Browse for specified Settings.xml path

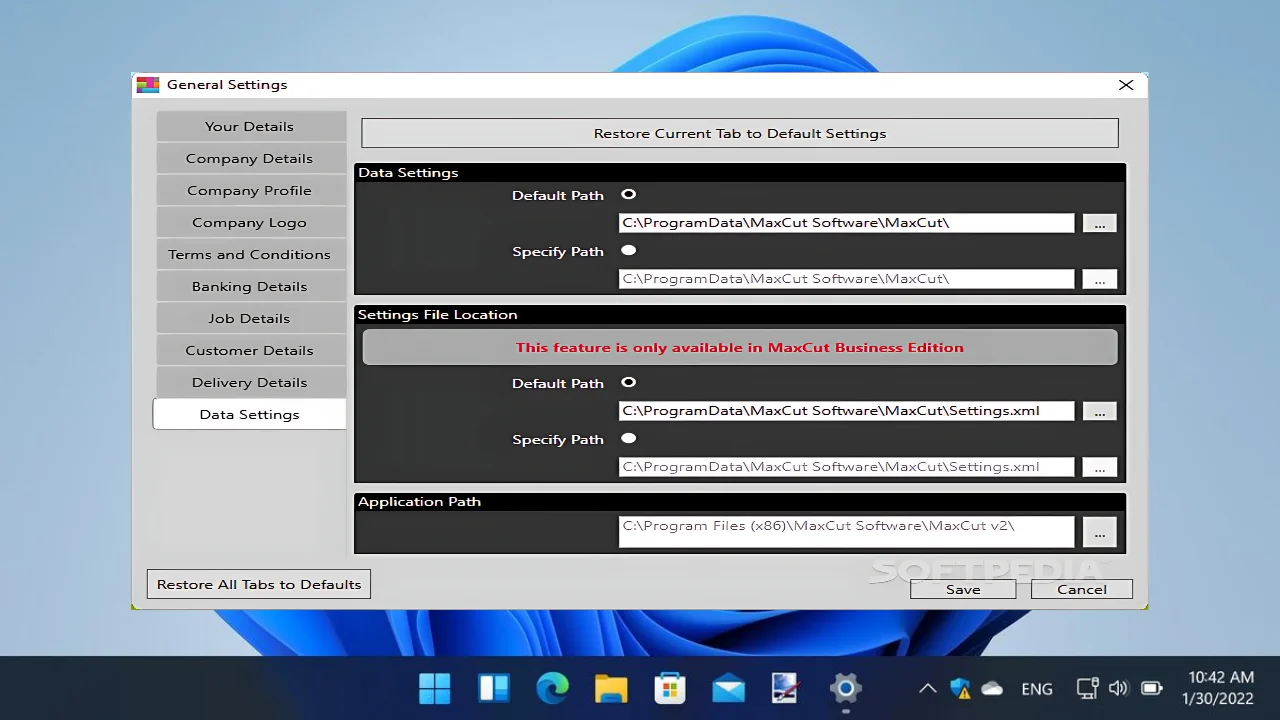pos(1099,467)
